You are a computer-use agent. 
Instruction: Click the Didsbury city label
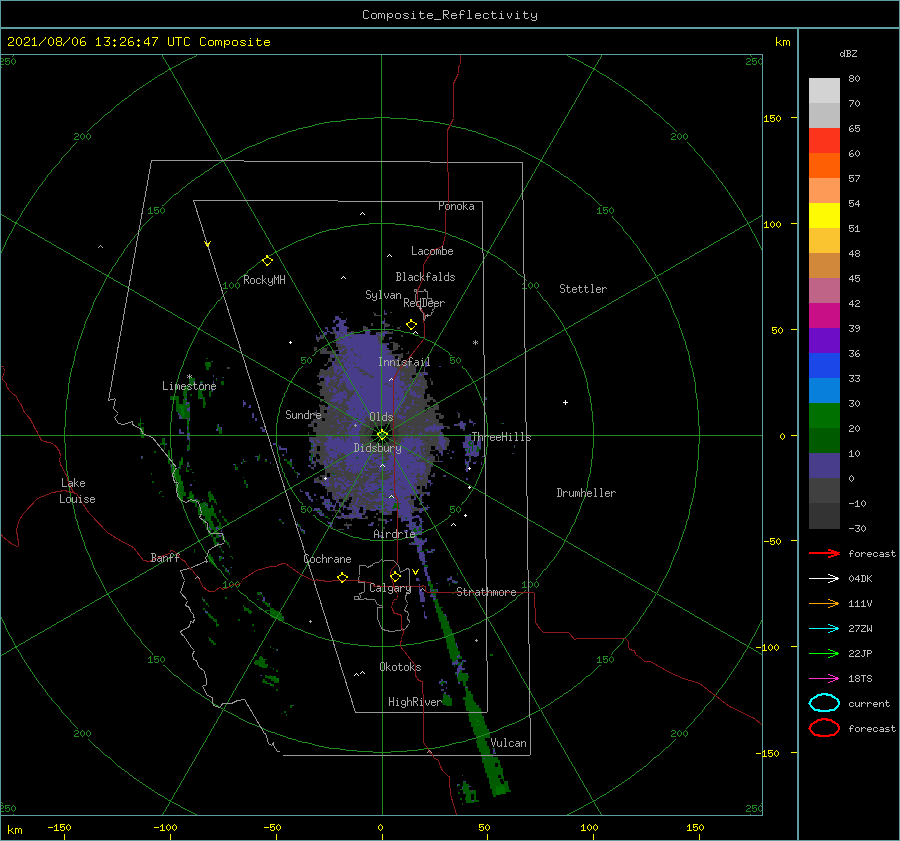(377, 448)
